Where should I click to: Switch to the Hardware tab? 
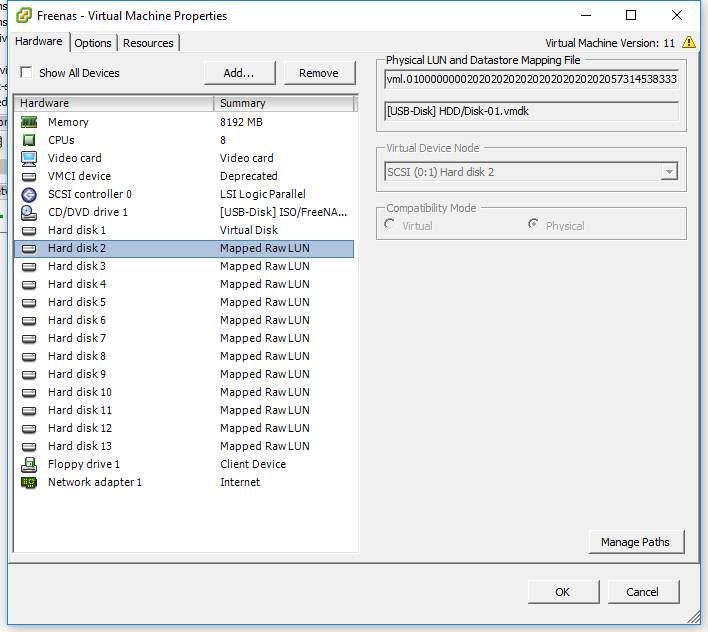[39, 42]
